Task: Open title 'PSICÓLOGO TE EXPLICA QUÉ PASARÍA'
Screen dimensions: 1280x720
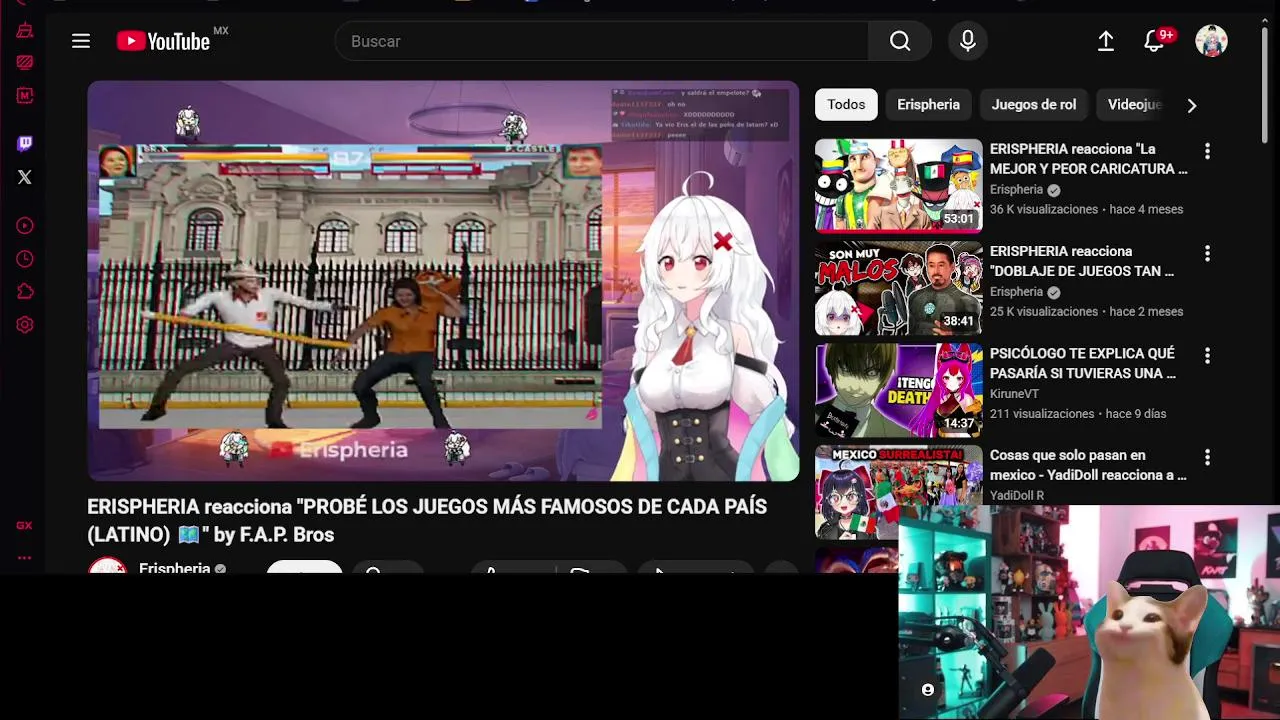Action: pyautogui.click(x=1083, y=362)
